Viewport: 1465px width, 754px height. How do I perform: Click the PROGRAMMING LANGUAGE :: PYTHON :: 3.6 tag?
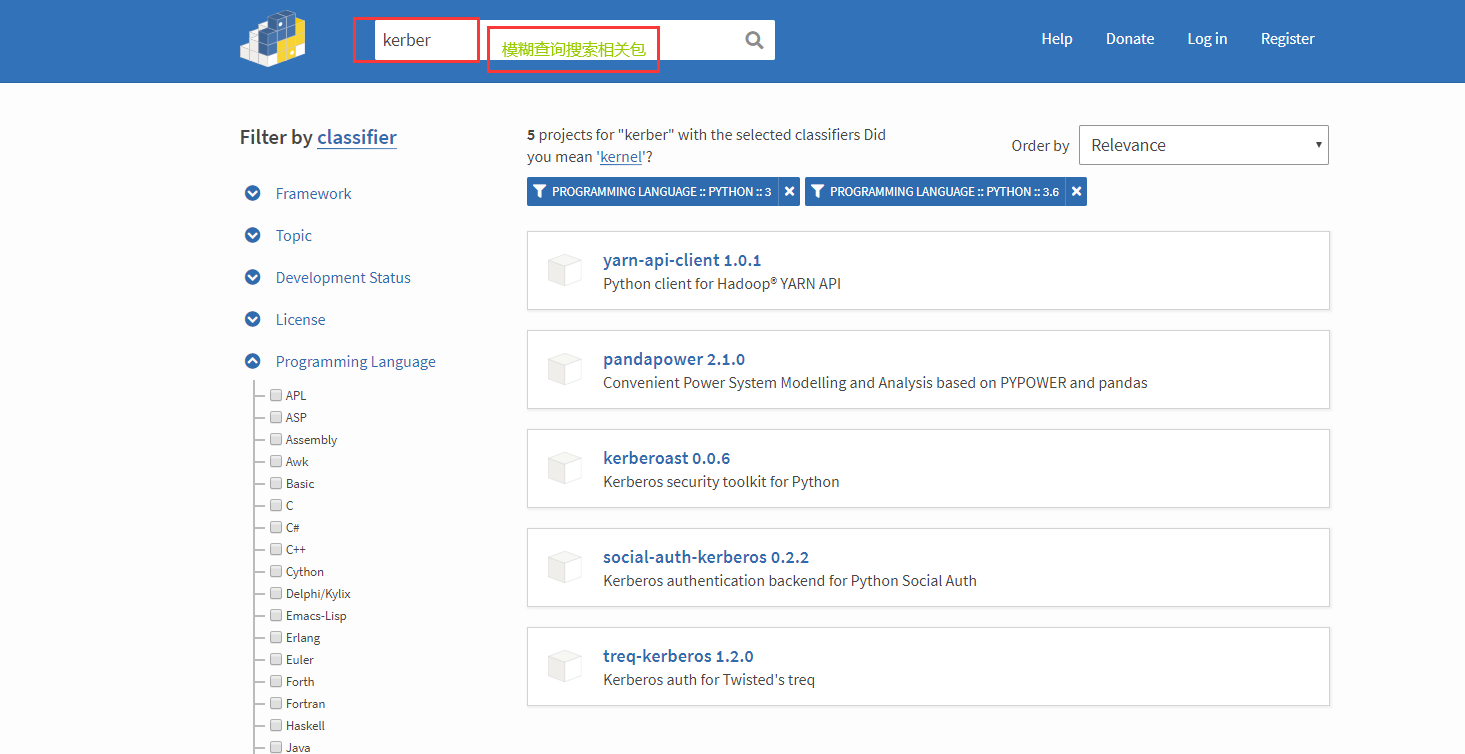point(944,191)
